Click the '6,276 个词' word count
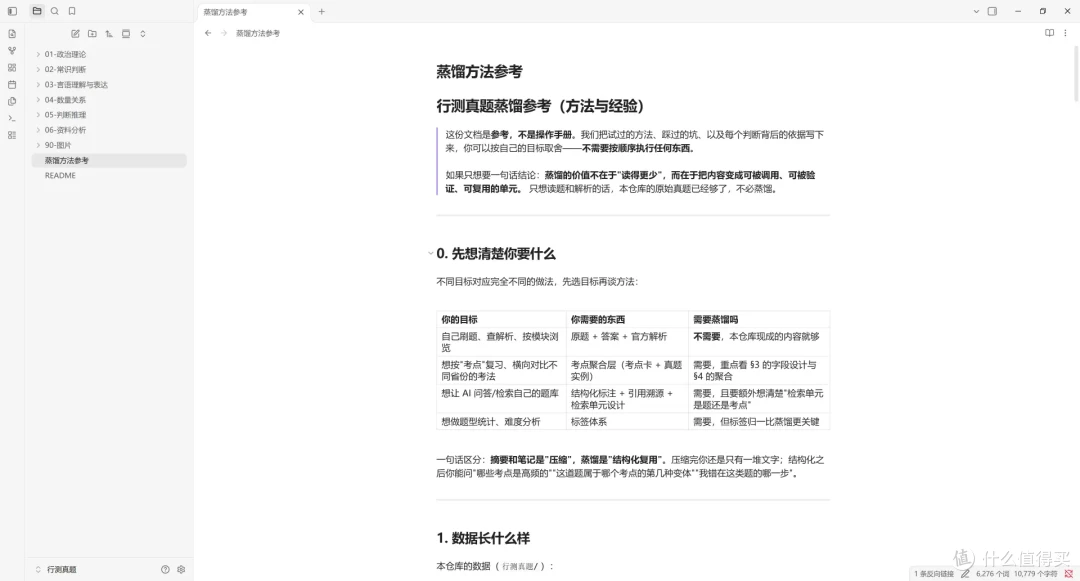 (991, 573)
